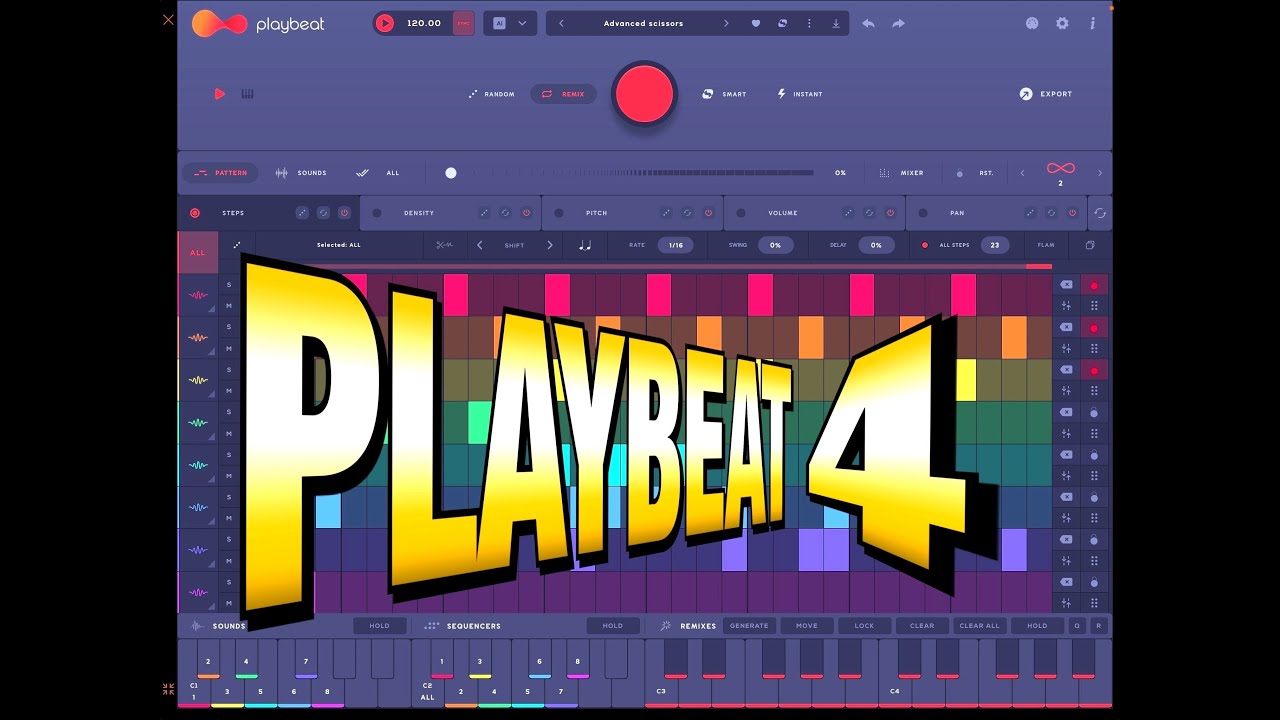The width and height of the screenshot is (1280, 720).
Task: Click the refresh icon right of PAN
Action: [1099, 213]
